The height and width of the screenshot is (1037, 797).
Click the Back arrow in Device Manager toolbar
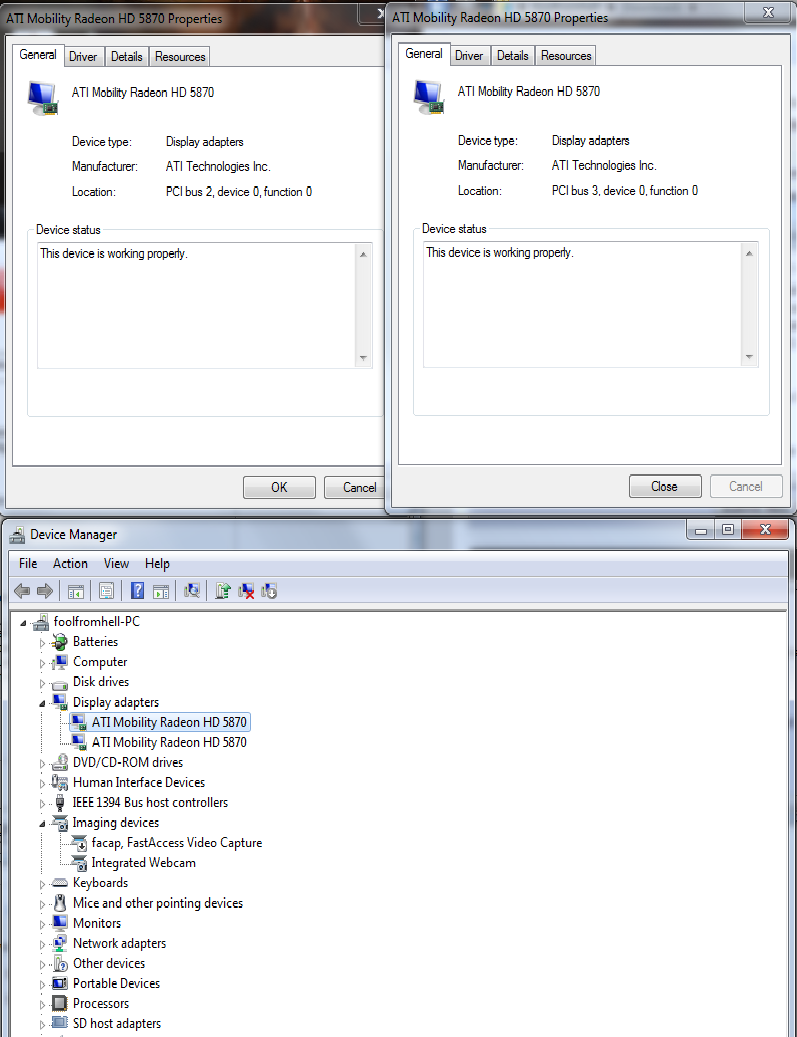22,591
